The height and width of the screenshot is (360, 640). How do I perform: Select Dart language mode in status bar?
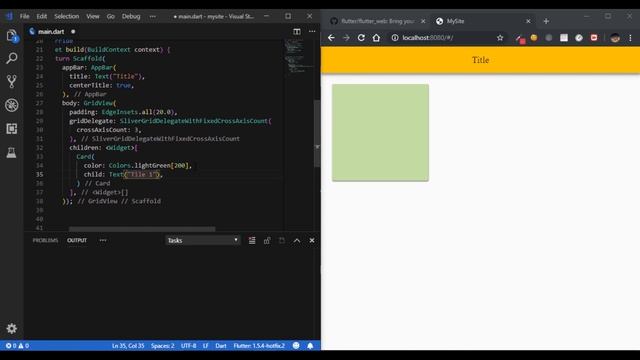[x=221, y=346]
